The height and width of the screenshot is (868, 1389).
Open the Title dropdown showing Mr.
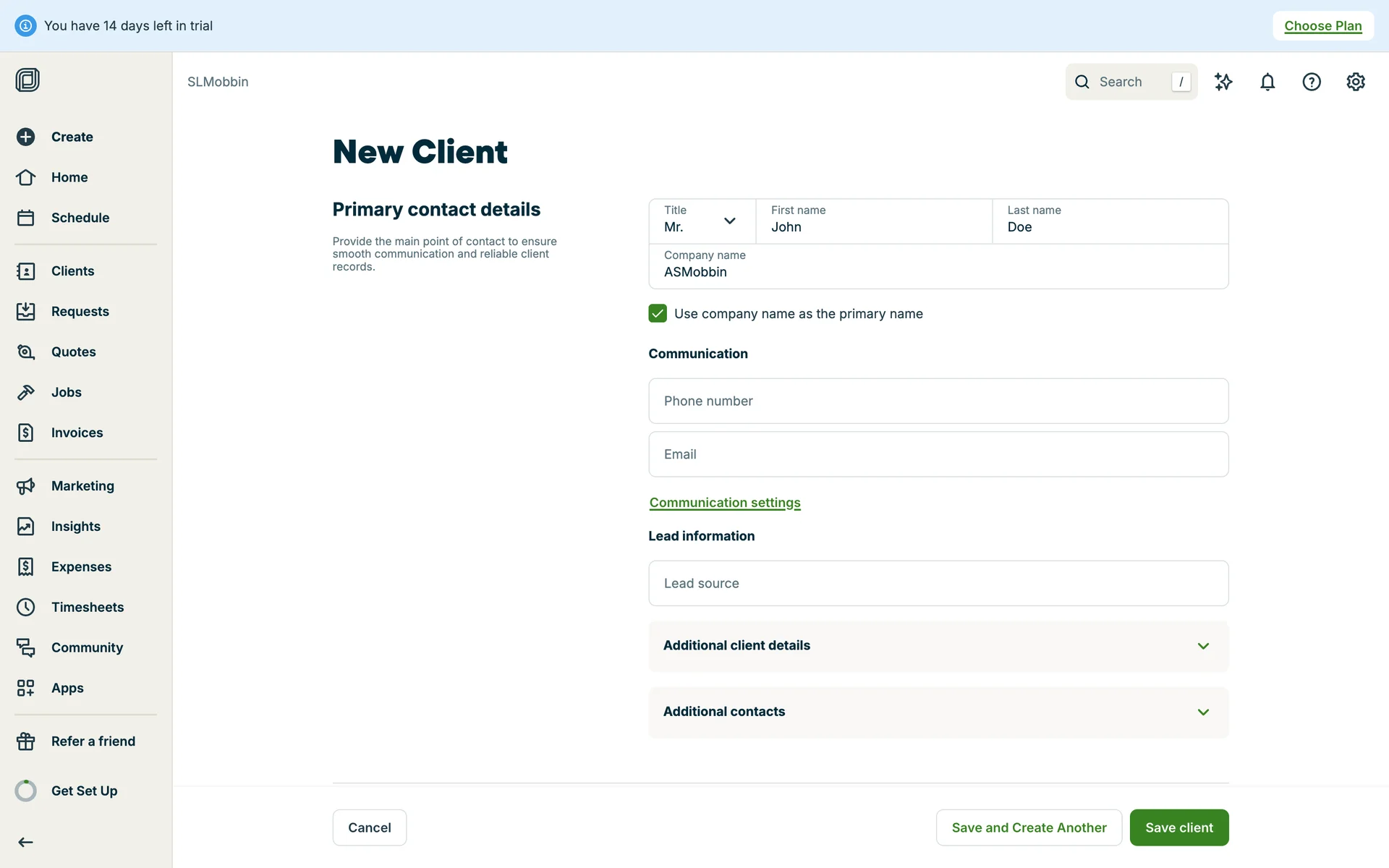tap(702, 221)
